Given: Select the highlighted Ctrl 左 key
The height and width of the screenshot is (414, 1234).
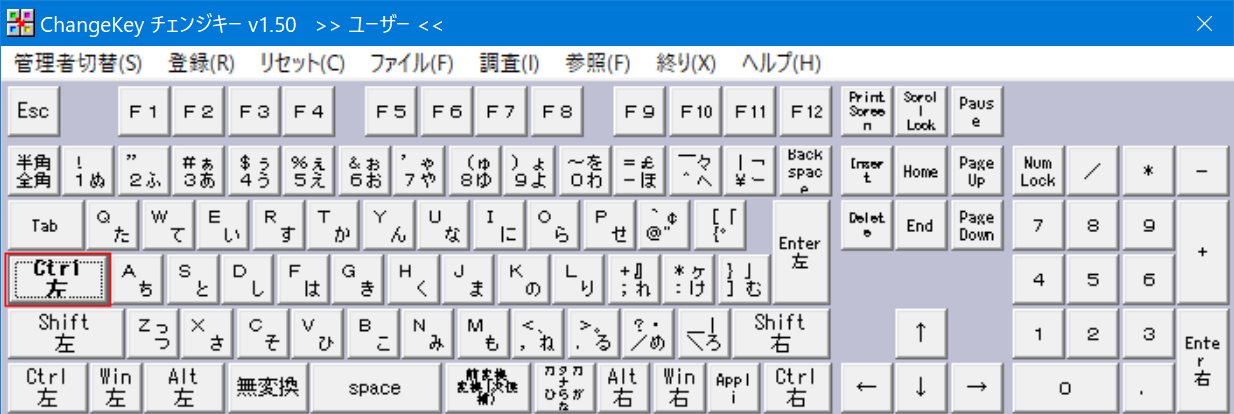Looking at the screenshot, I should point(56,278).
